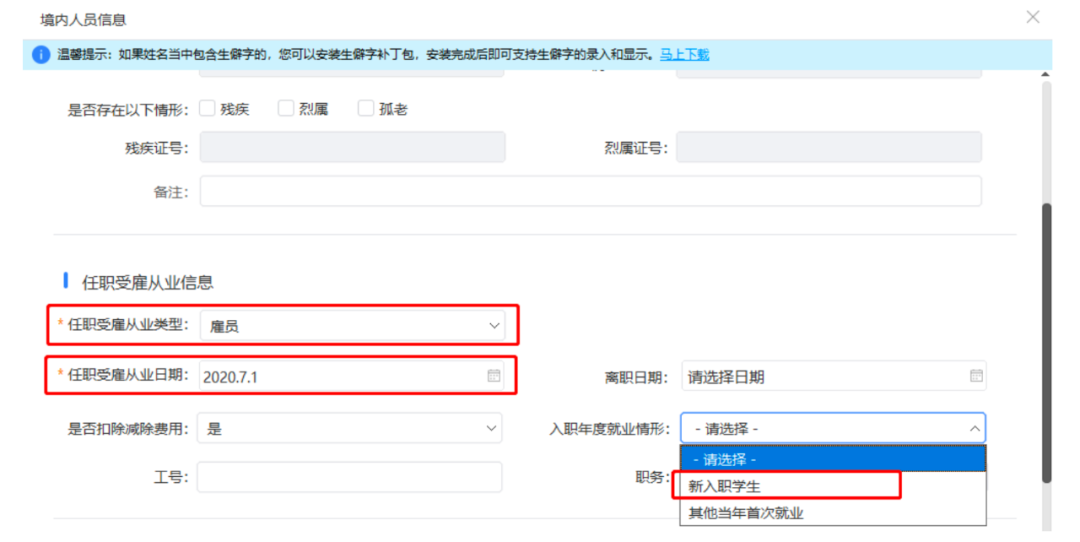Image resolution: width=1080 pixels, height=542 pixels.
Task: Select 其他当年首次就业 from the dropdown list
Action: (833, 513)
